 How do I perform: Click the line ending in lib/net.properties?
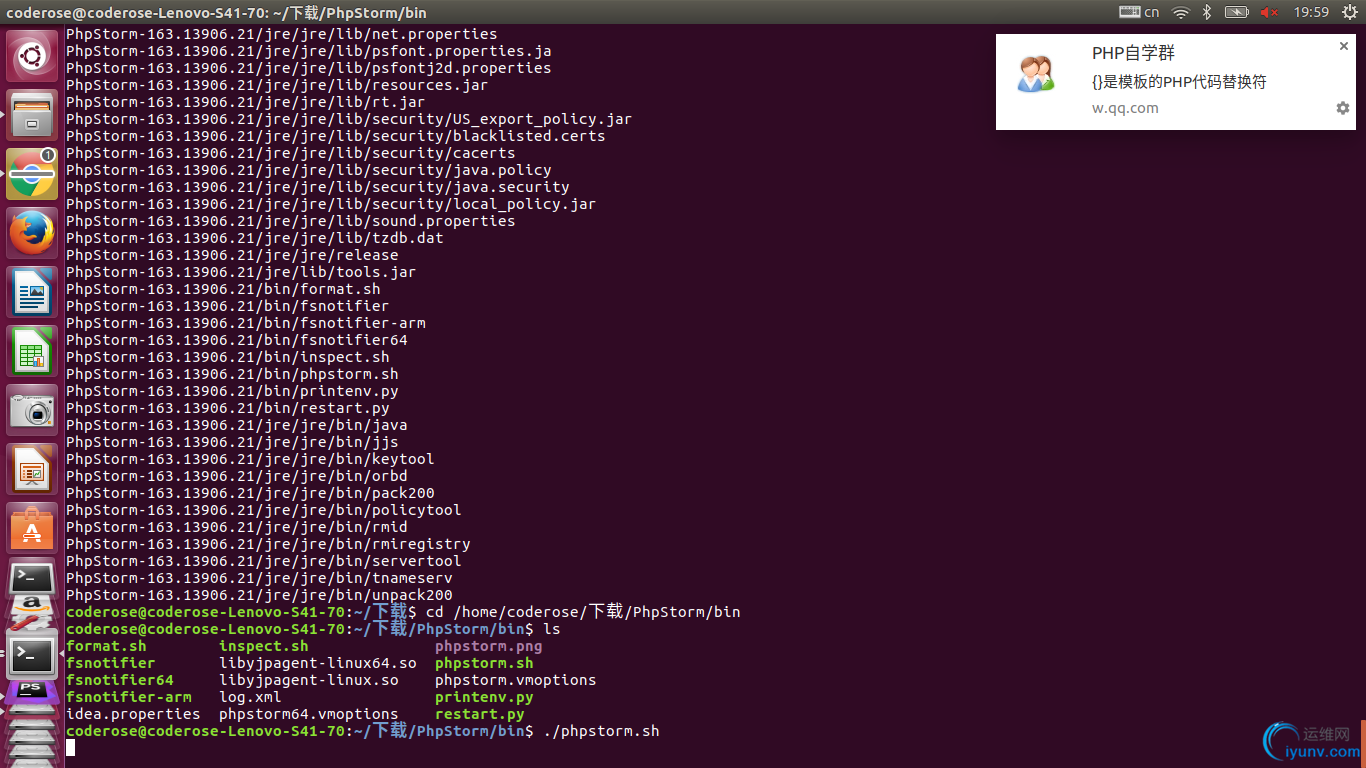coord(282,34)
